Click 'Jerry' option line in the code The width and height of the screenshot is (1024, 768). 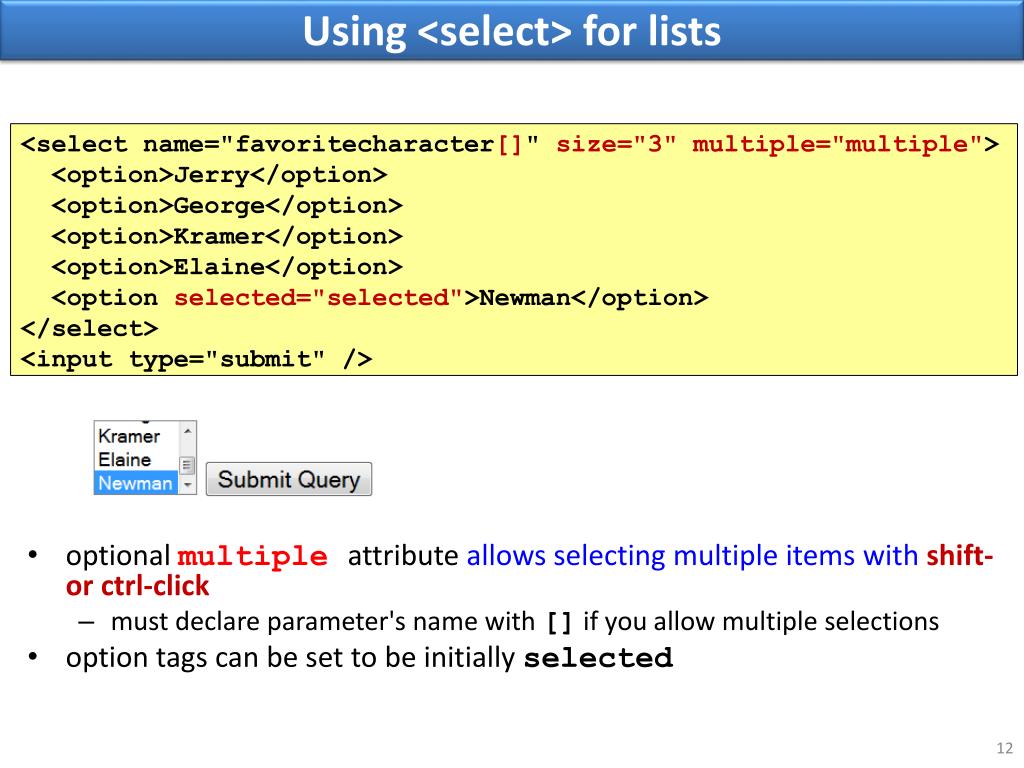pyautogui.click(x=218, y=175)
